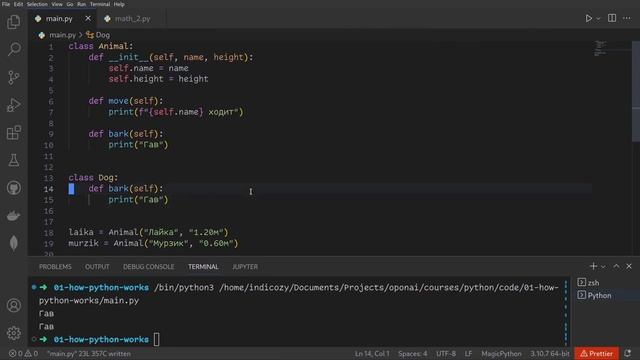Image resolution: width=640 pixels, height=360 pixels.
Task: Open the Source Control view
Action: 13,77
